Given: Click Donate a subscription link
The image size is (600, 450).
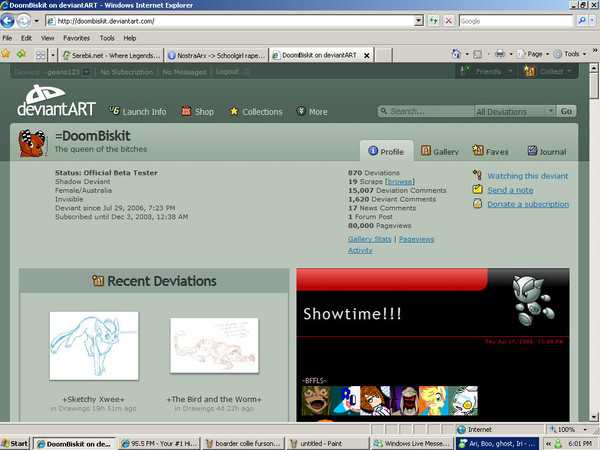Looking at the screenshot, I should click(528, 204).
